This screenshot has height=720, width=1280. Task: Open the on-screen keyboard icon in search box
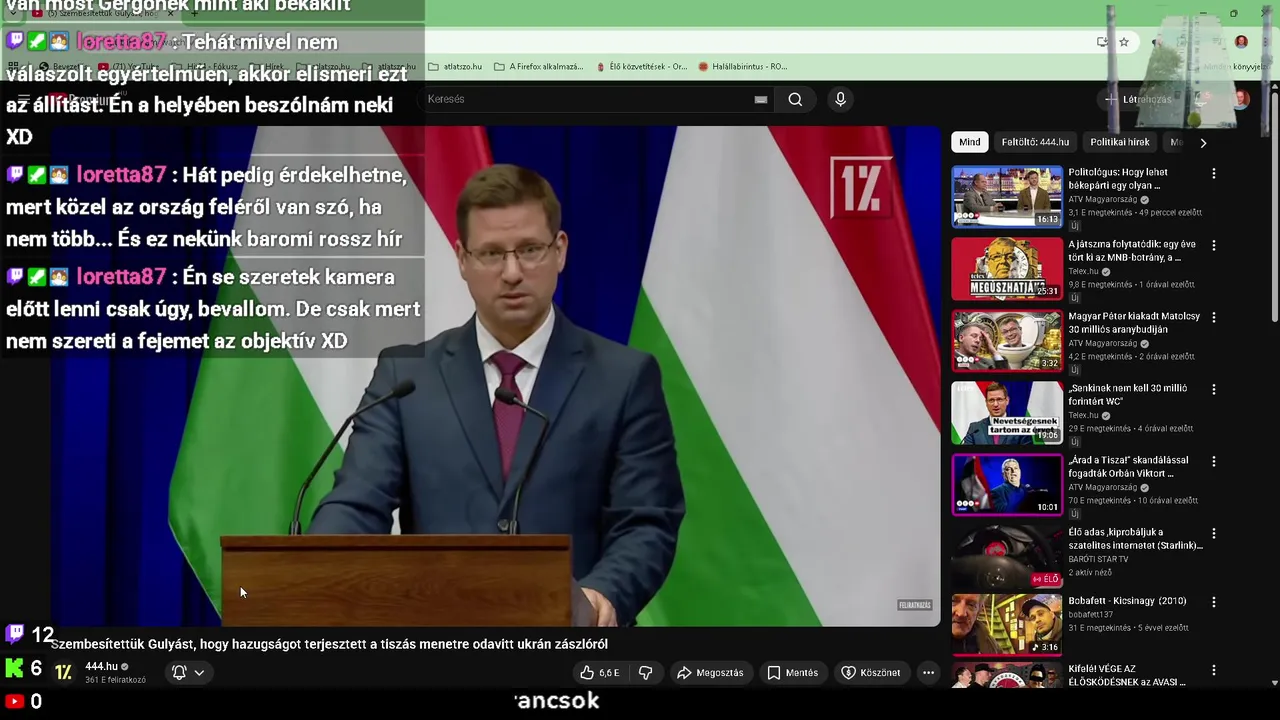[761, 99]
